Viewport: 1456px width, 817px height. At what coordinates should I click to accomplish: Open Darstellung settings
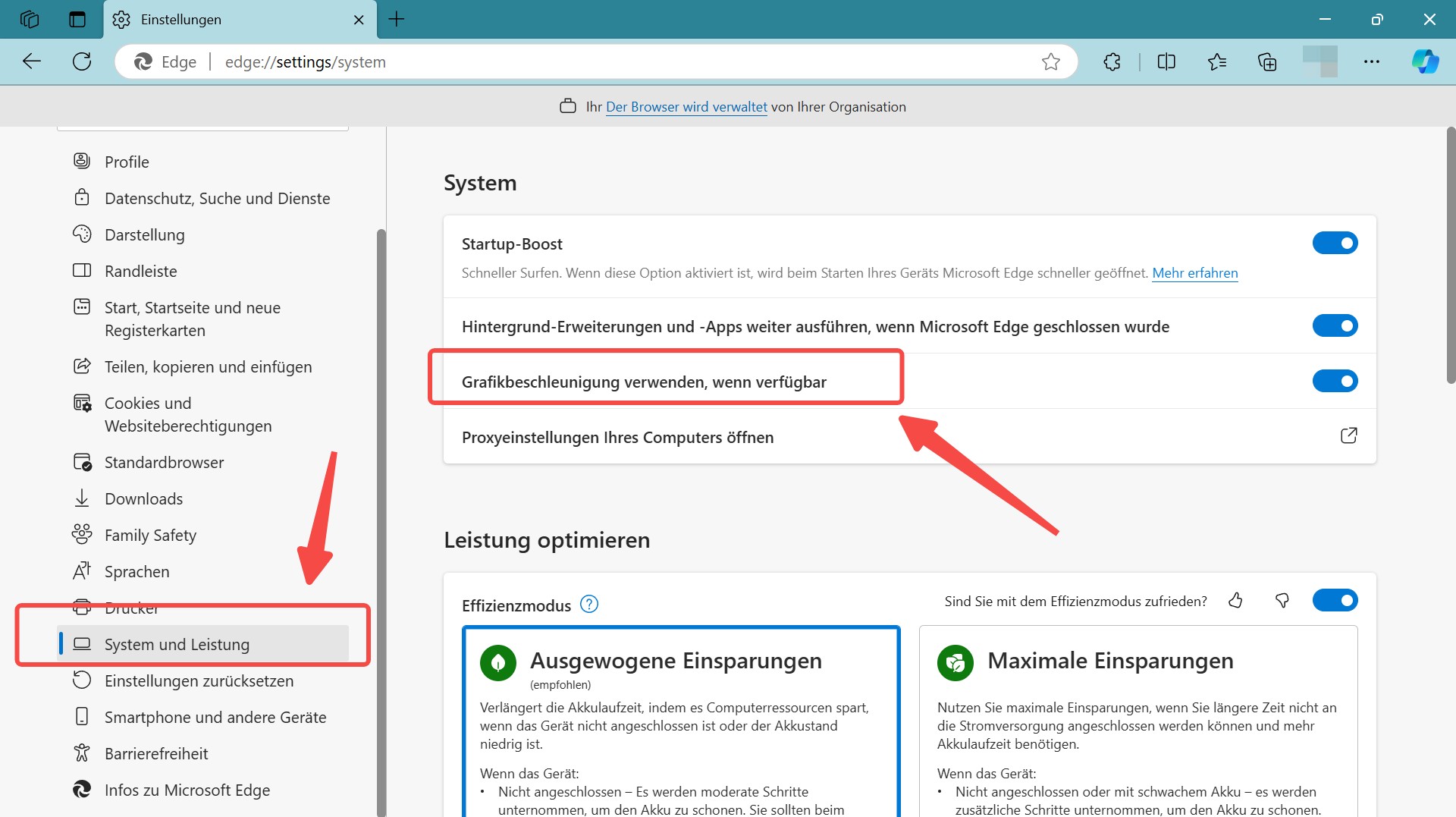click(x=203, y=234)
